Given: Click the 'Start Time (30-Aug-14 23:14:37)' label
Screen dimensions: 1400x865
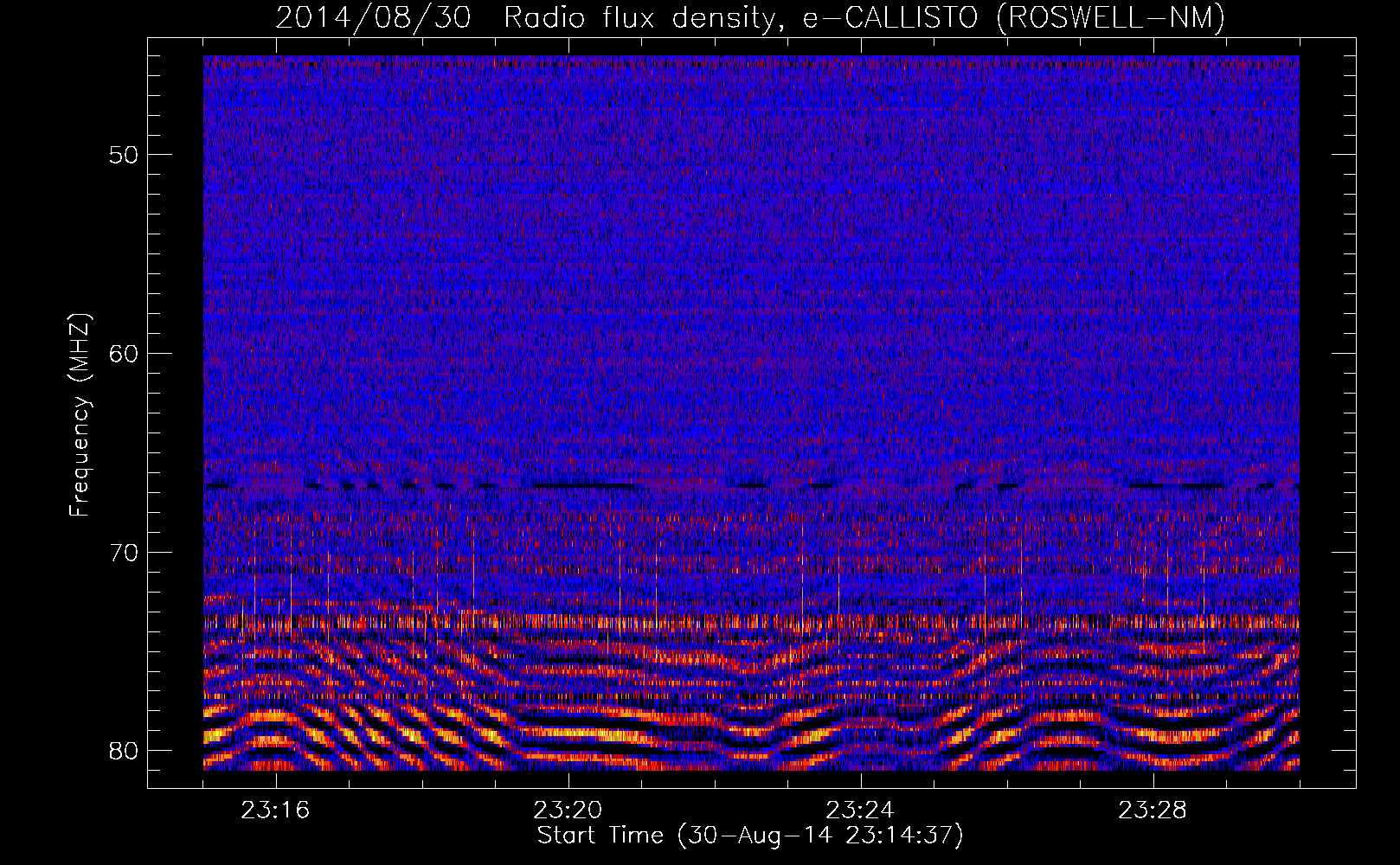Looking at the screenshot, I should pyautogui.click(x=750, y=836).
